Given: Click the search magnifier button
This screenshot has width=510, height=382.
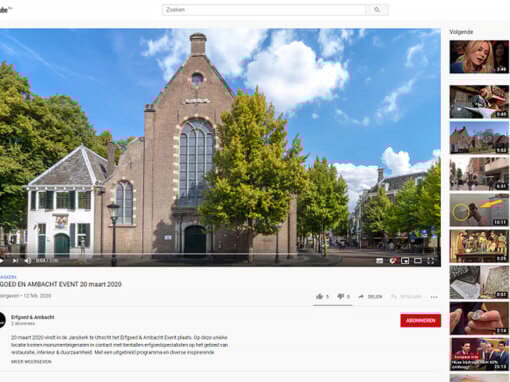Looking at the screenshot, I should click(377, 10).
